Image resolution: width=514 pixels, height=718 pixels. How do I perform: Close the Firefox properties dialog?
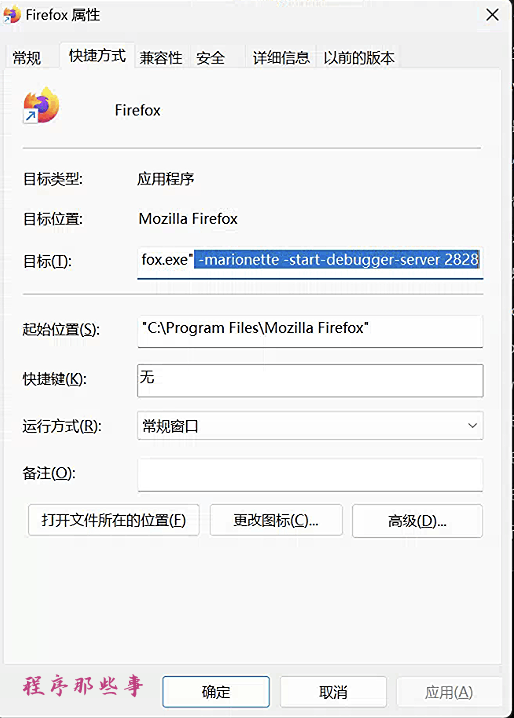(492, 15)
